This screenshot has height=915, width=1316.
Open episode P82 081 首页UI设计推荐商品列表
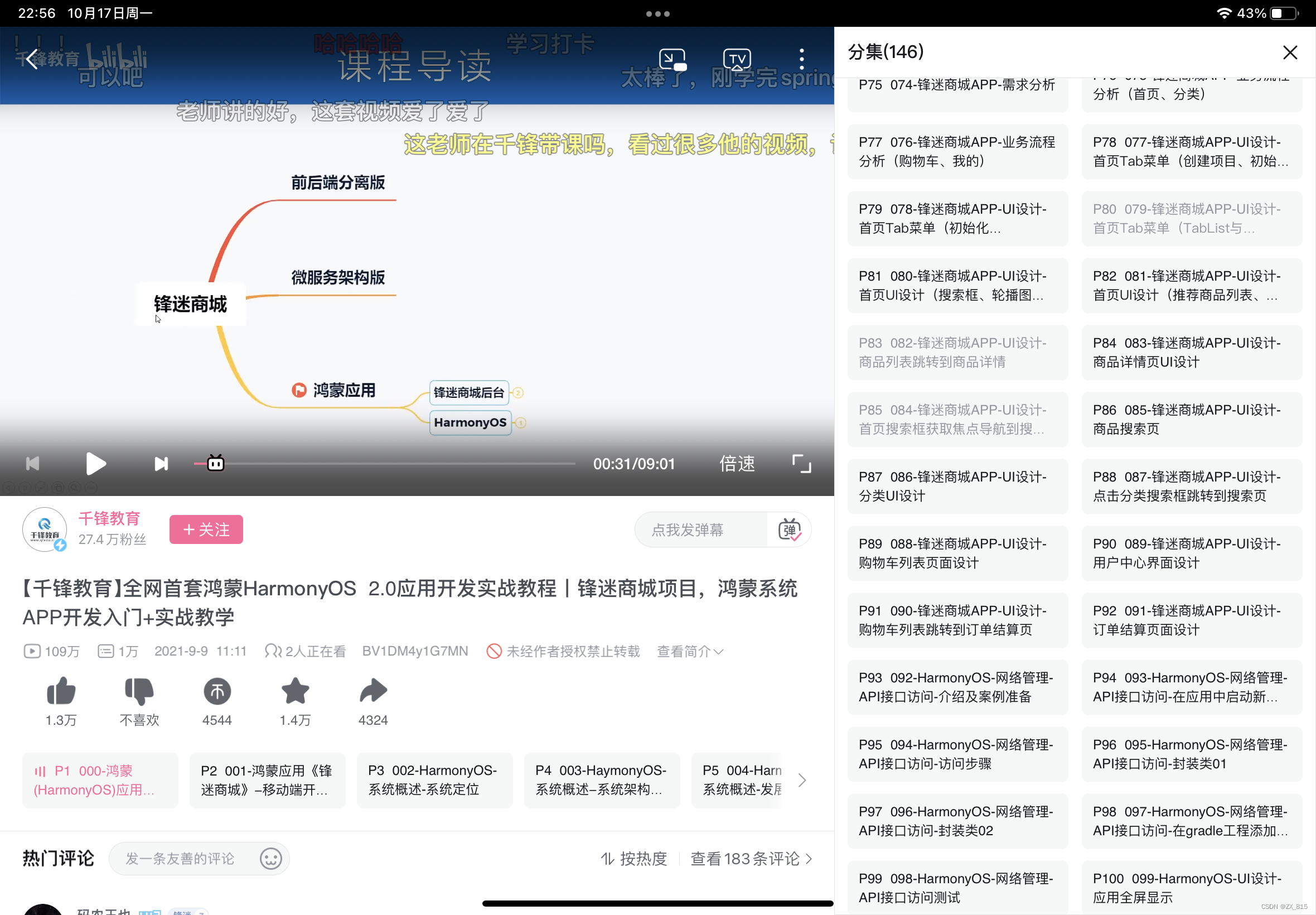pyautogui.click(x=1192, y=286)
